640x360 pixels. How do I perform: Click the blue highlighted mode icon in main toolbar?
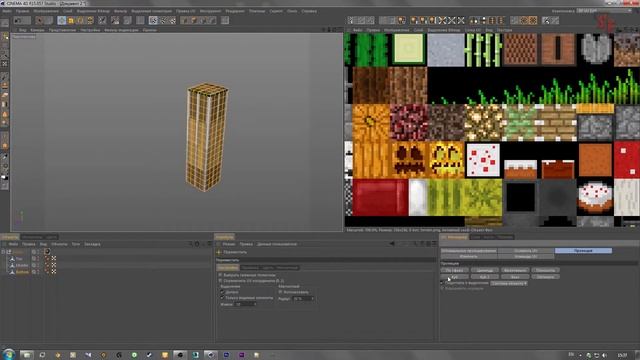(62, 20)
